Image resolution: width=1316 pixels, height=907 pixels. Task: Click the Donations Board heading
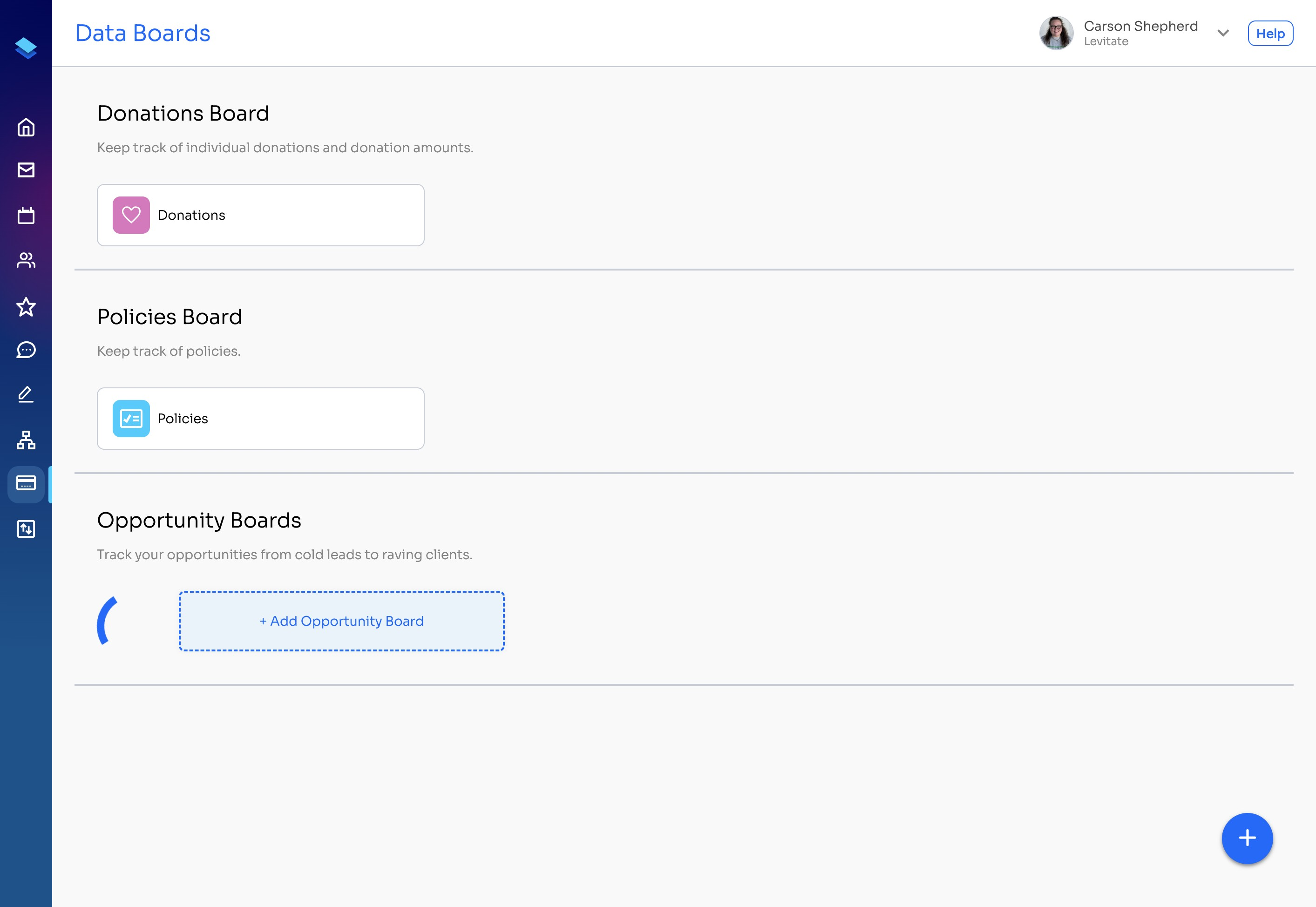(x=183, y=113)
